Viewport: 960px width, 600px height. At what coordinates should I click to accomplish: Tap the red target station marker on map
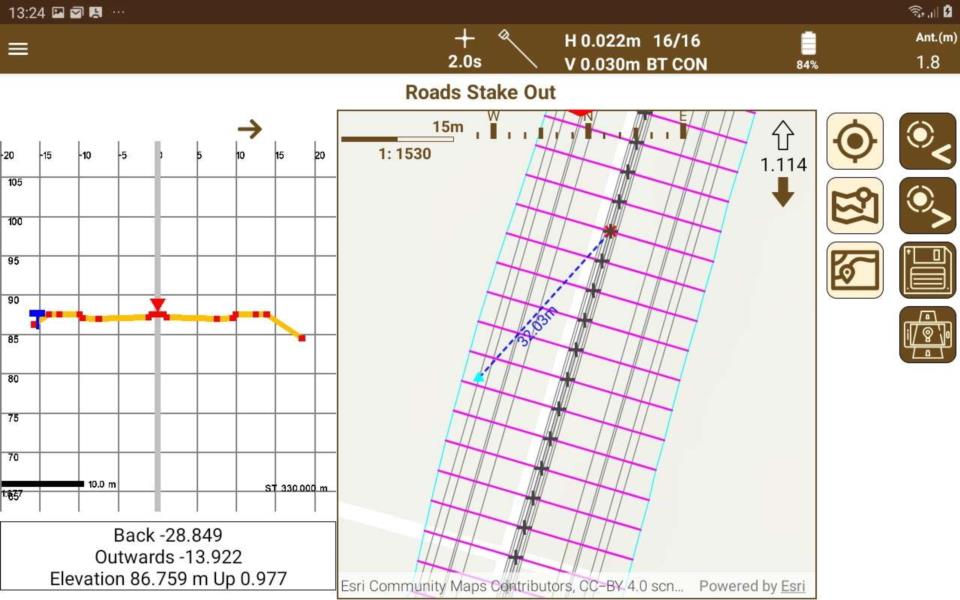(610, 231)
